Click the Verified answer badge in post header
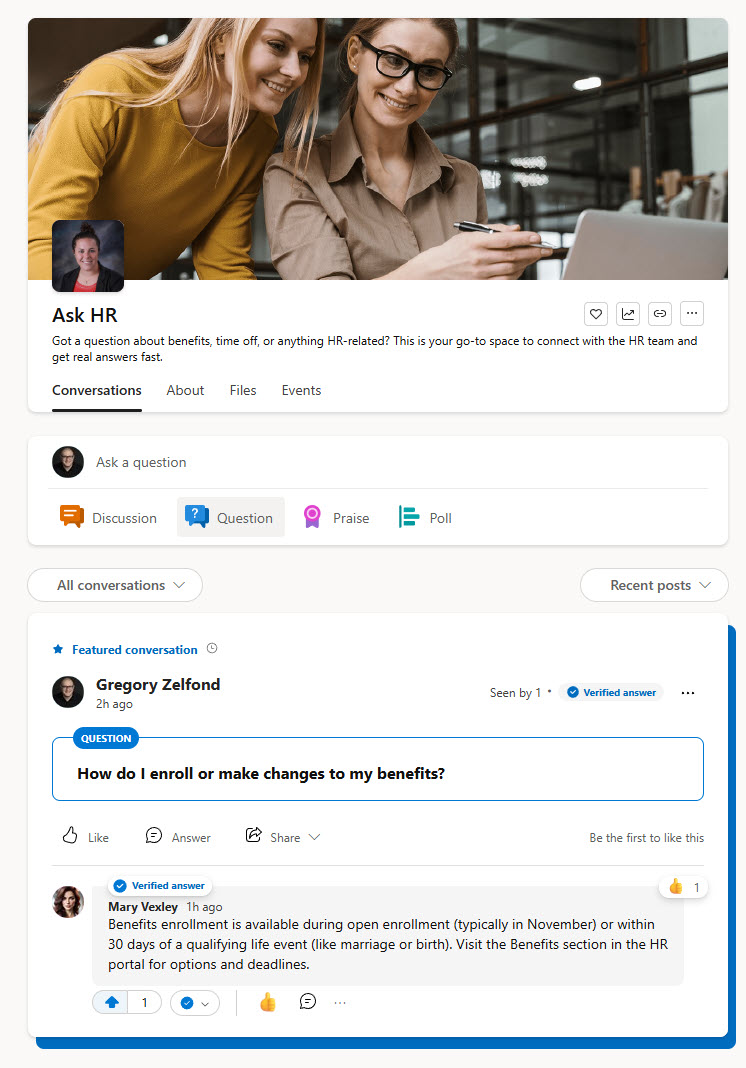 pos(611,693)
